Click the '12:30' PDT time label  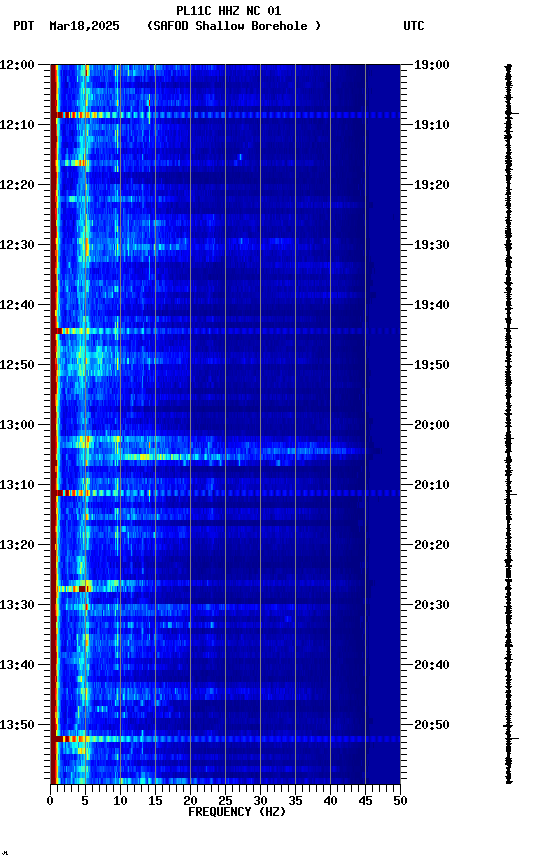click(x=17, y=245)
